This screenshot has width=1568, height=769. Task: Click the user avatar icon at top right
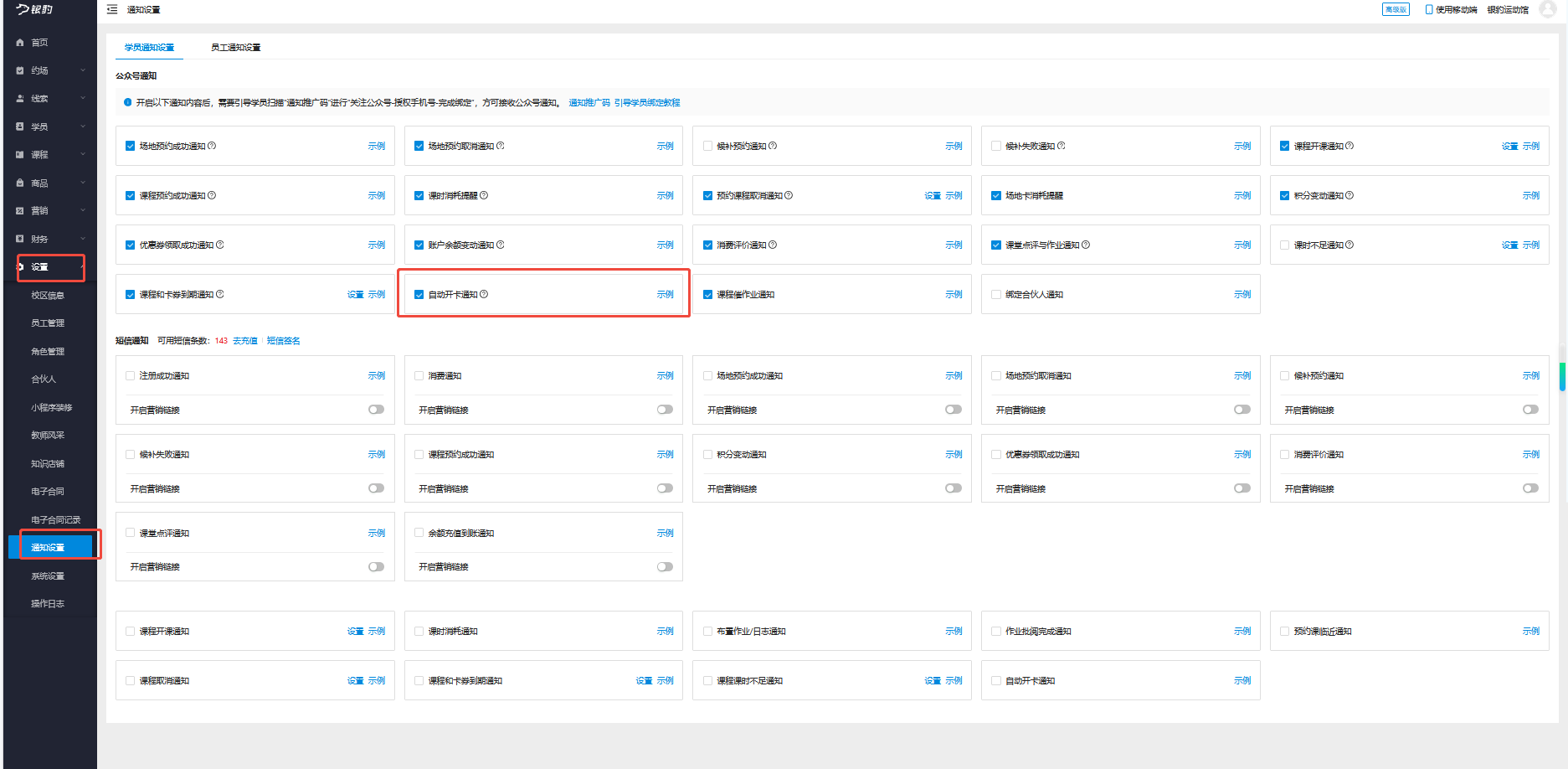pyautogui.click(x=1547, y=9)
